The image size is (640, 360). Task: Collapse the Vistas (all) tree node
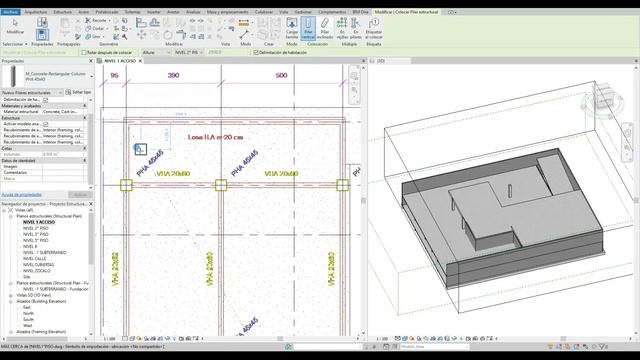click(4, 210)
